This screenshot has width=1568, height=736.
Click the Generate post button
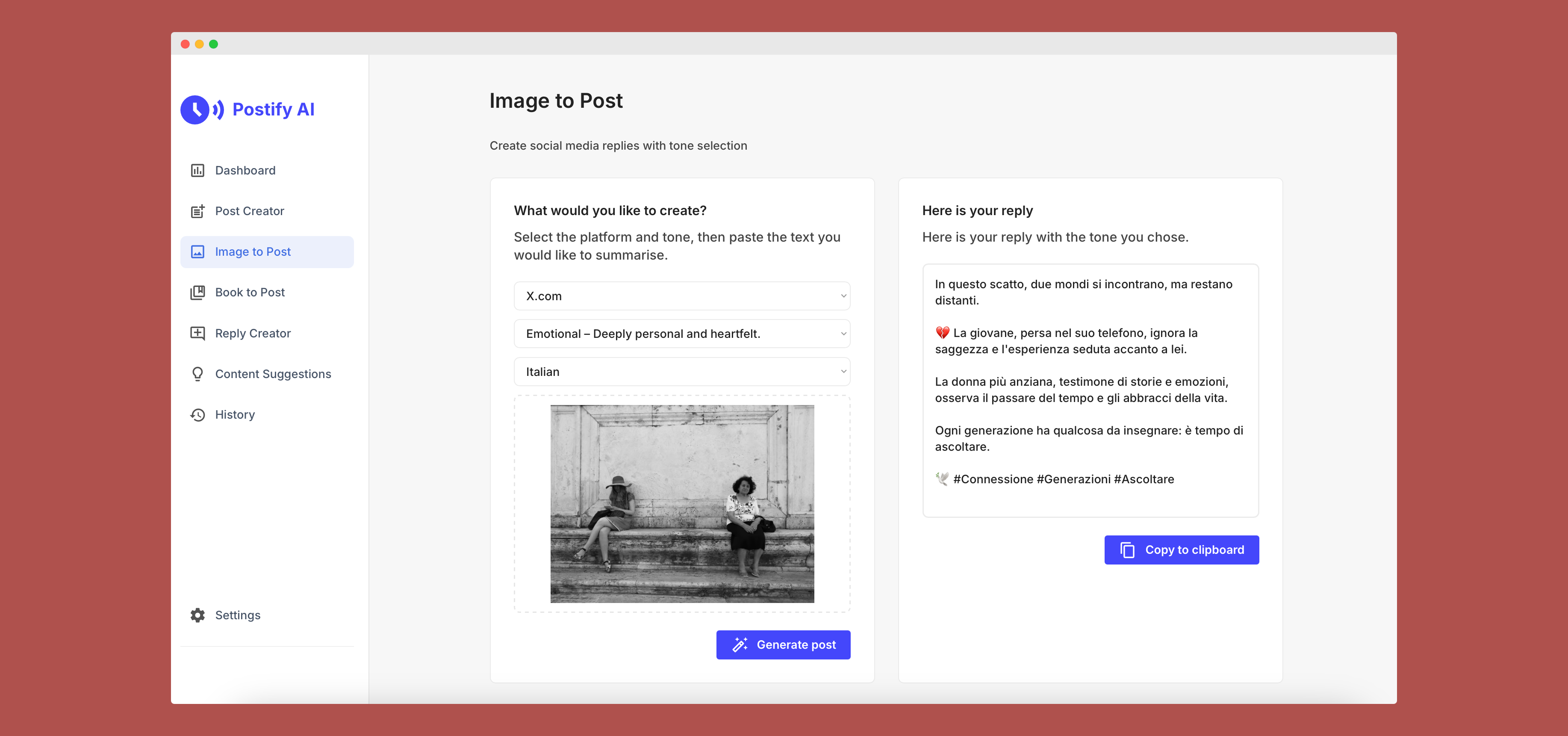[784, 644]
